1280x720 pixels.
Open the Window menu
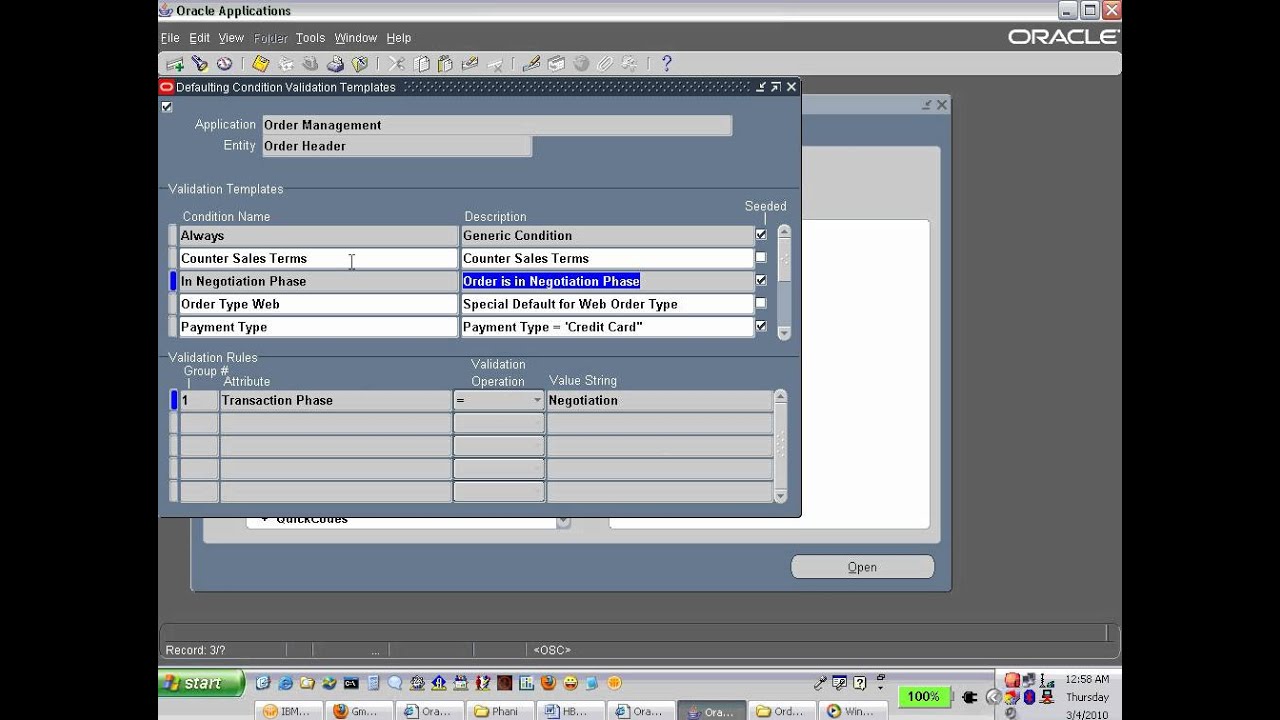click(x=356, y=38)
